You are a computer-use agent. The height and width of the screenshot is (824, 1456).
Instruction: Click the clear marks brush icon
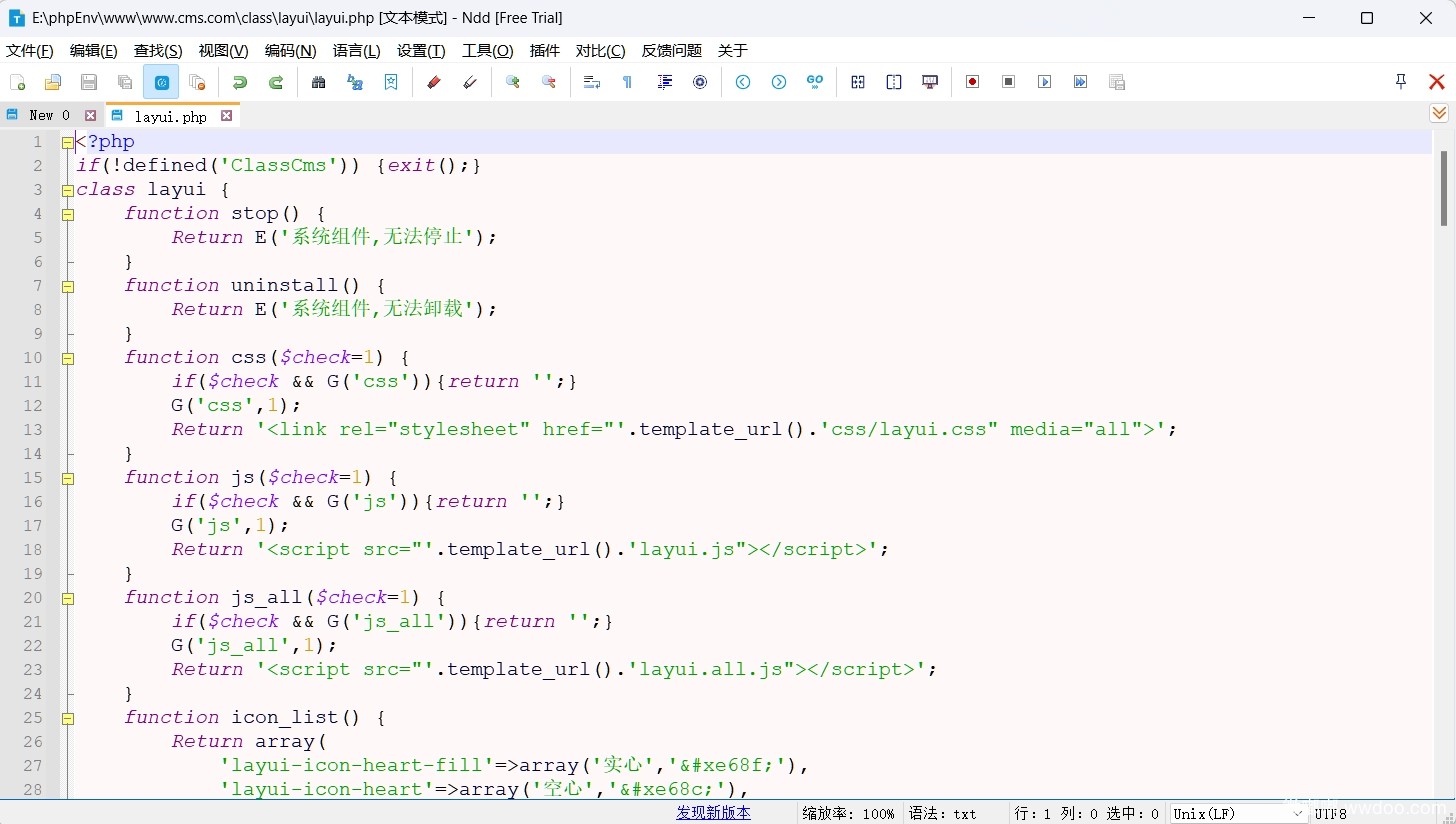point(470,82)
